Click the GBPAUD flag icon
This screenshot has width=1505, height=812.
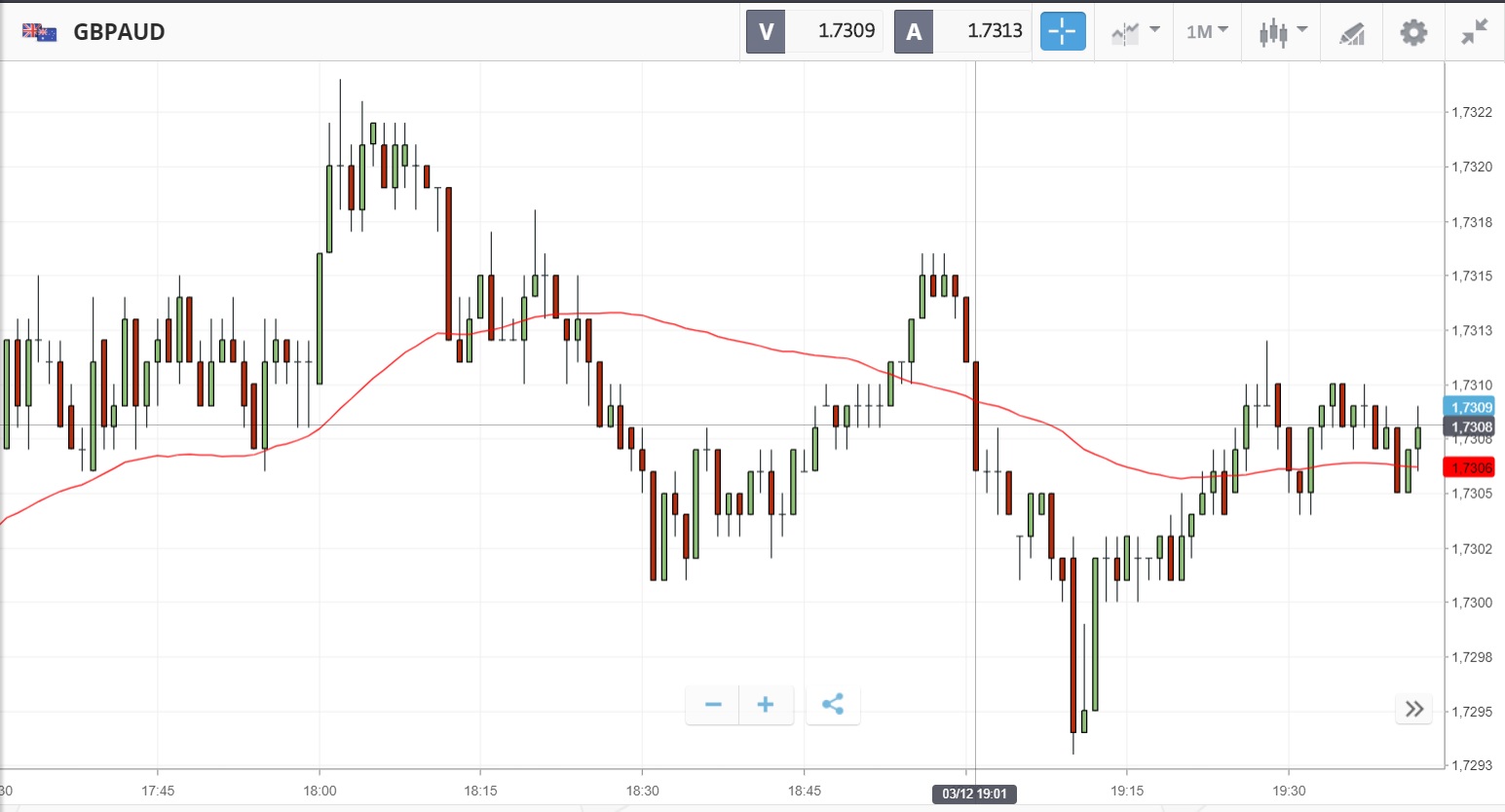39,32
